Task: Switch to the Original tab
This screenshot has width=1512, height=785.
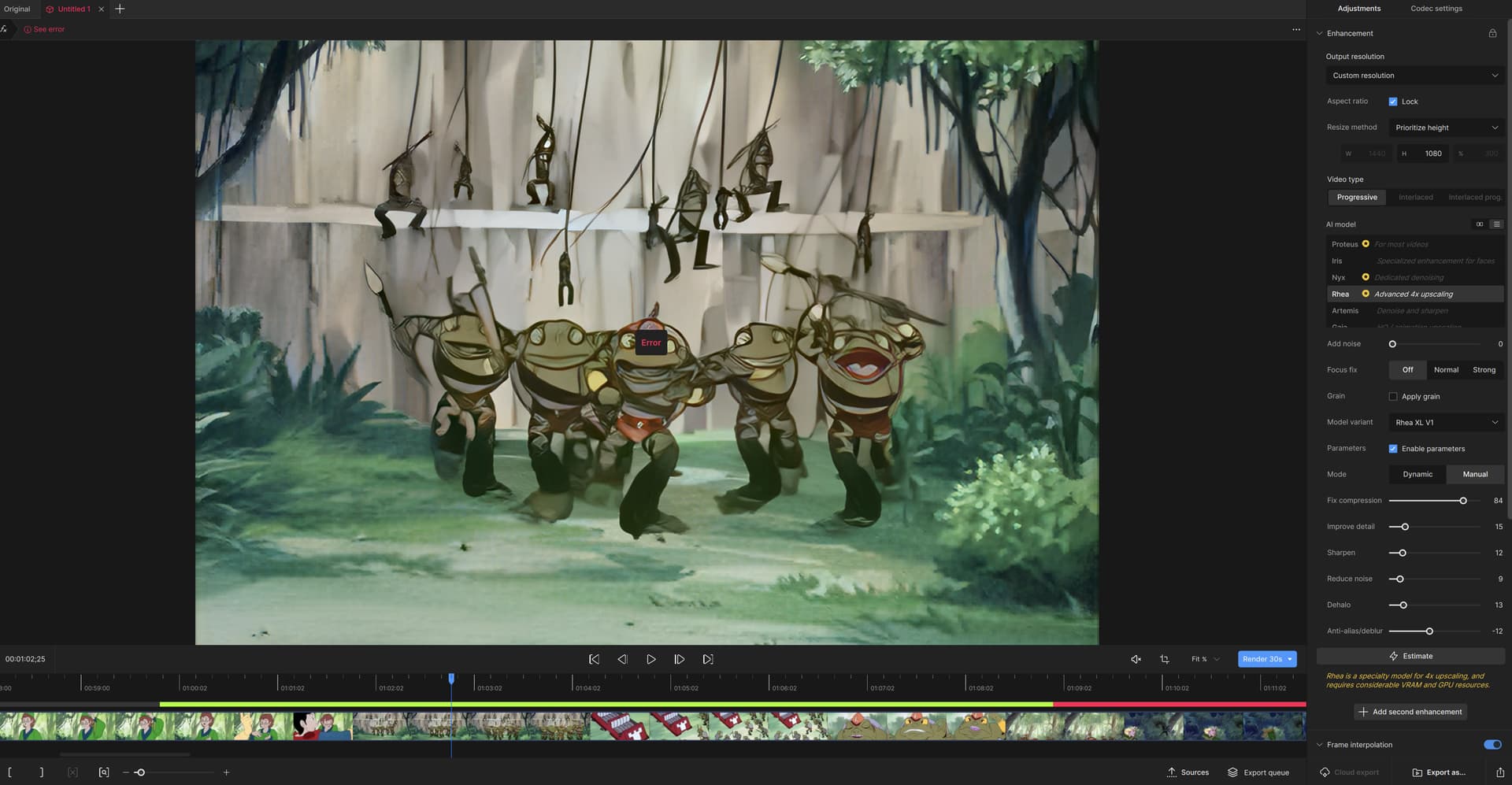Action: [17, 9]
